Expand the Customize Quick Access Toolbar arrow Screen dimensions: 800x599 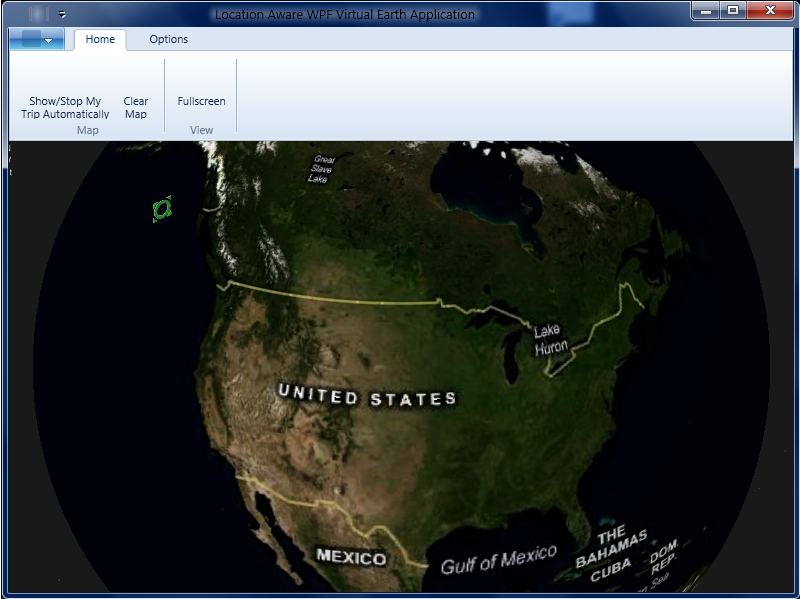62,14
